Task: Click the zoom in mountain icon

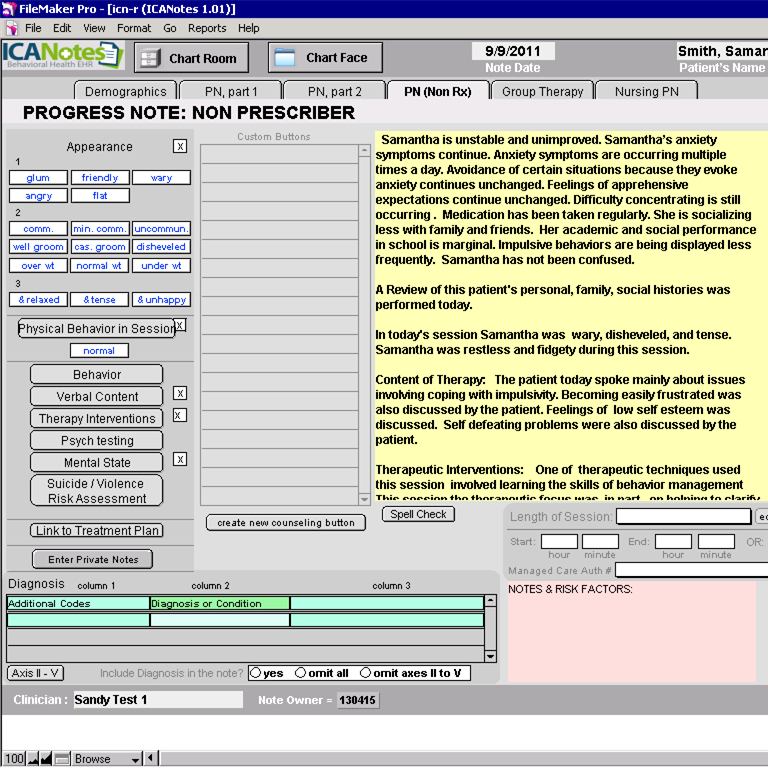Action: point(46,759)
